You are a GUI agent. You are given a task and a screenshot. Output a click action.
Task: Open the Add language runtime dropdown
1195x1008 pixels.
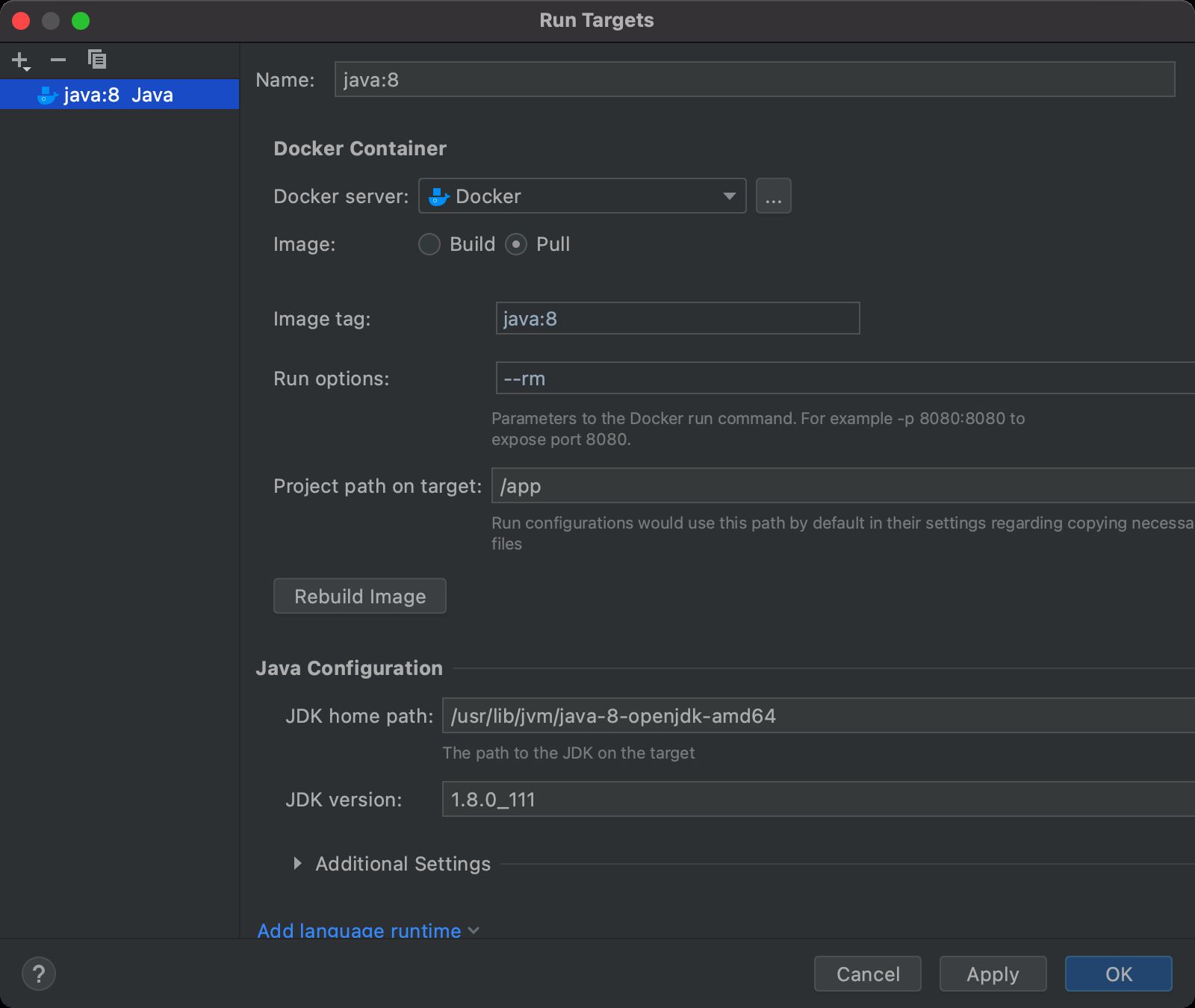point(367,930)
